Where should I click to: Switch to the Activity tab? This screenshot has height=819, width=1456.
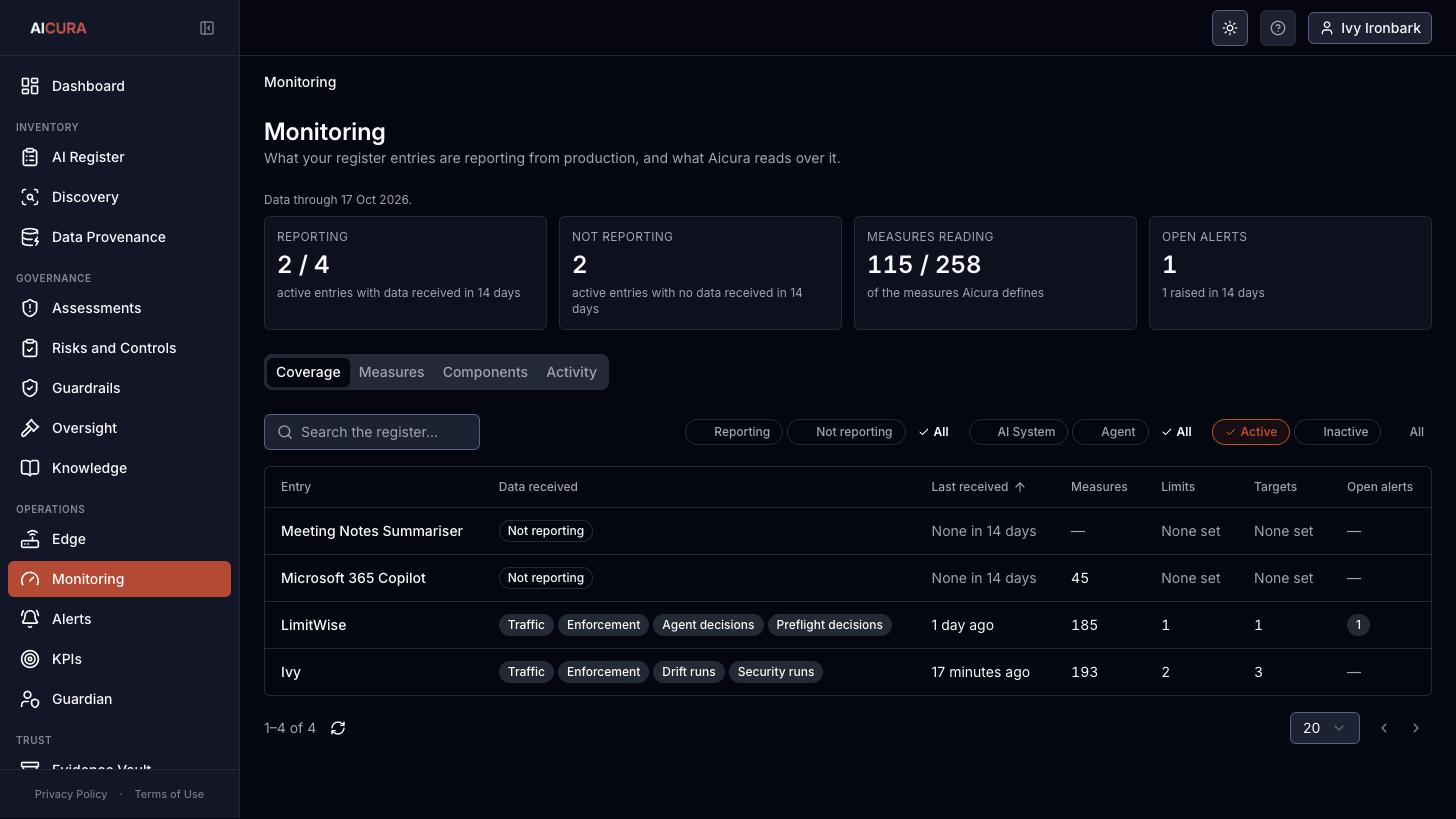click(x=571, y=372)
